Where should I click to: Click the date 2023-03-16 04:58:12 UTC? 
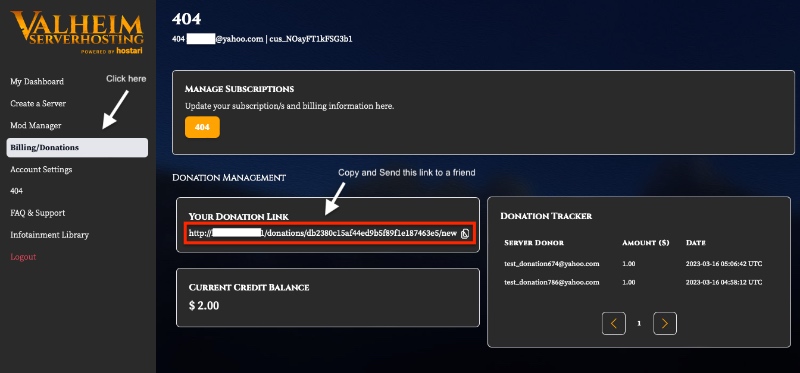click(724, 282)
